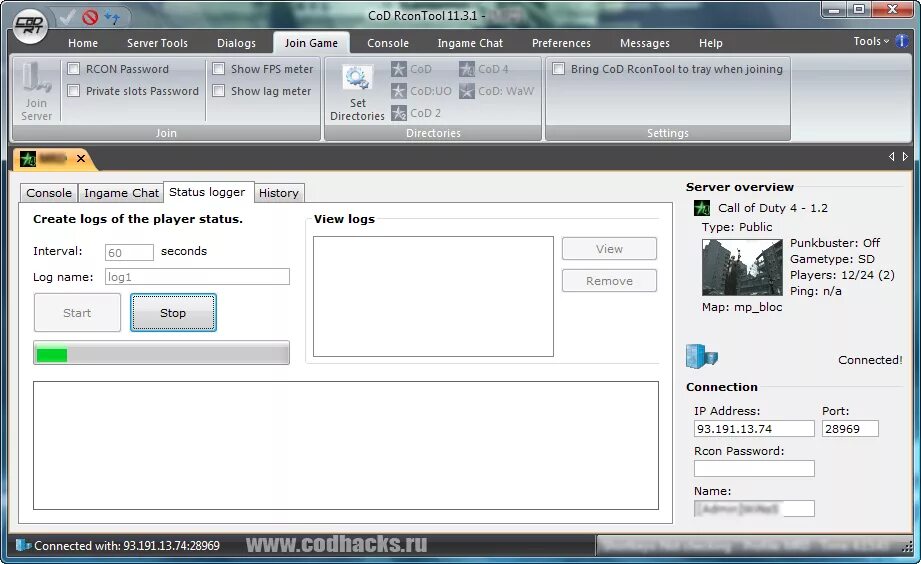Viewport: 921px width, 564px height.
Task: Click the 'Players: 12/24 (2)' text
Action: 842,275
